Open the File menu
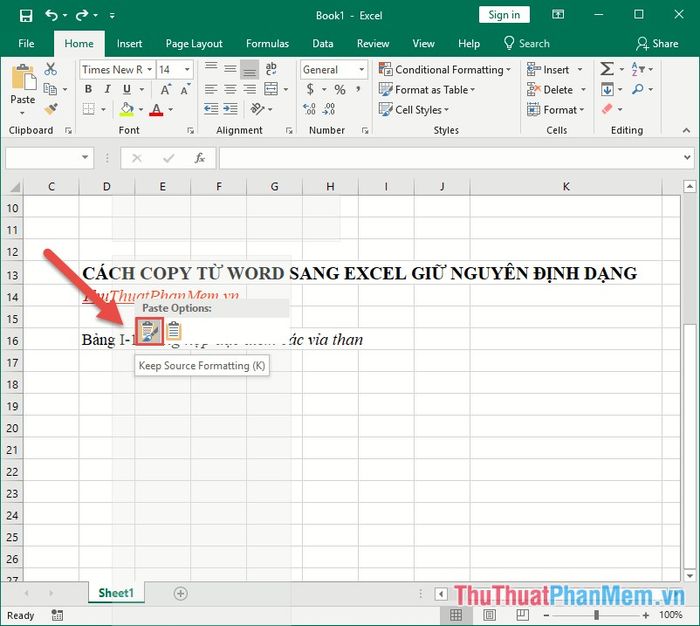Viewport: 700px width, 626px height. pyautogui.click(x=26, y=44)
